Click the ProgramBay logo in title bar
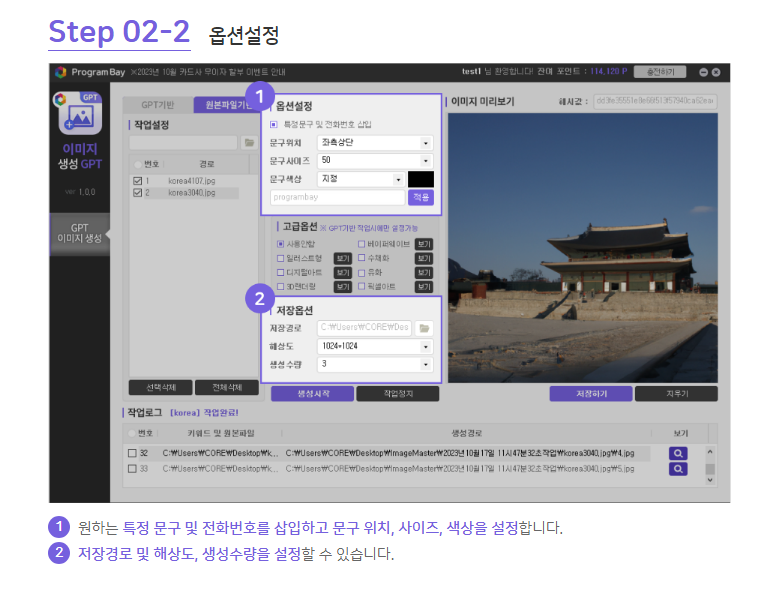This screenshot has height=591, width=777. coord(62,72)
